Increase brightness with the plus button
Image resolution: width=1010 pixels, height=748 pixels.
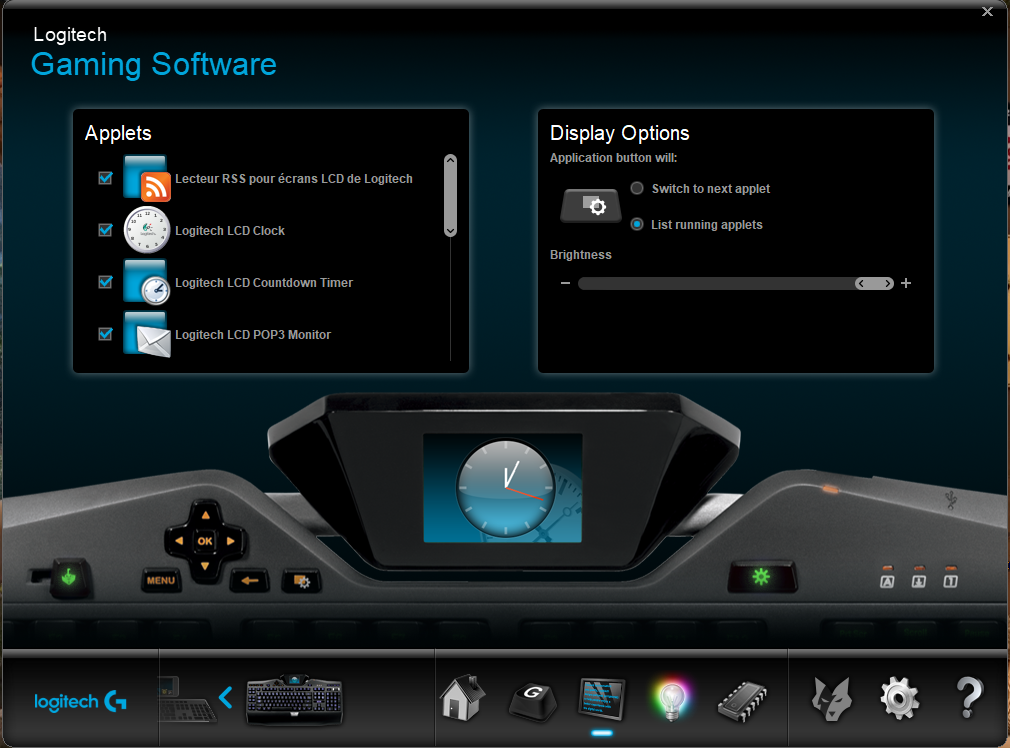click(x=906, y=283)
